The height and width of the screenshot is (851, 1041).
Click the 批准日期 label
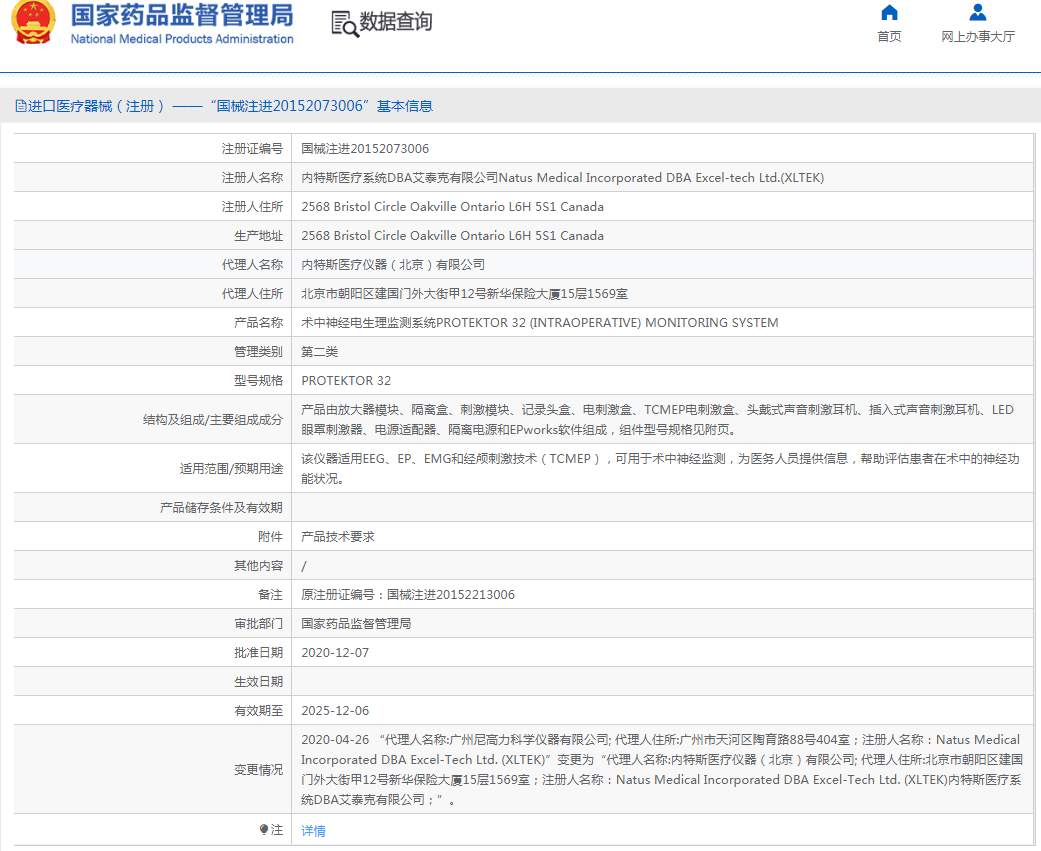click(258, 653)
